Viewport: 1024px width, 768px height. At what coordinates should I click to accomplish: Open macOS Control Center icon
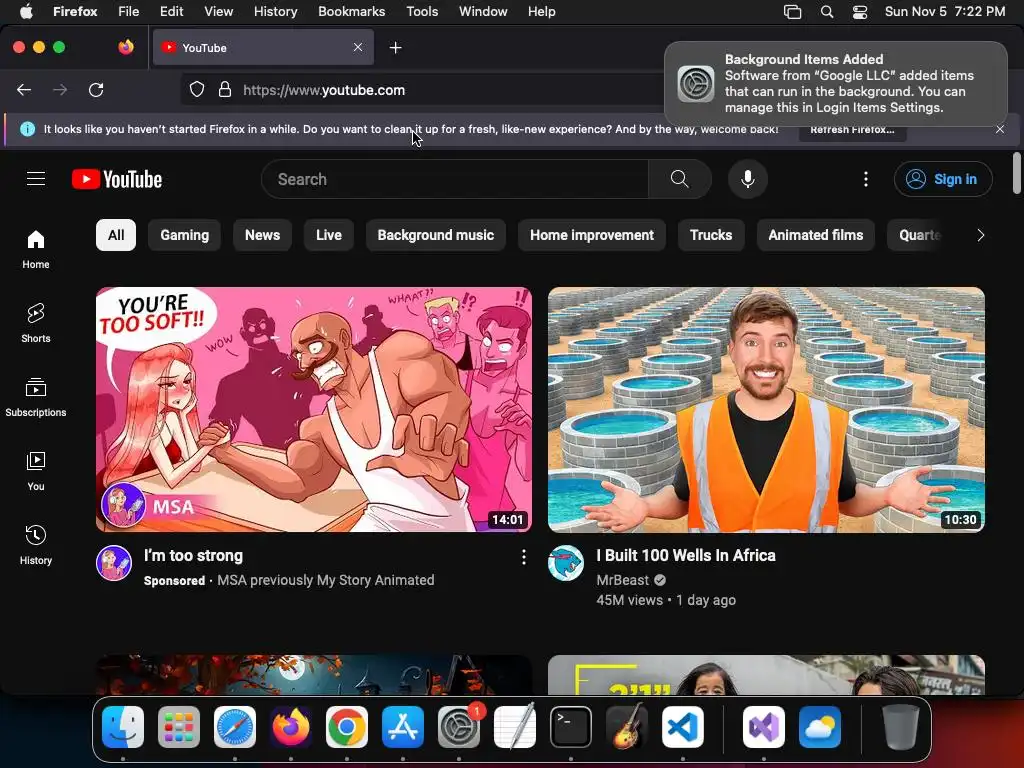(859, 12)
